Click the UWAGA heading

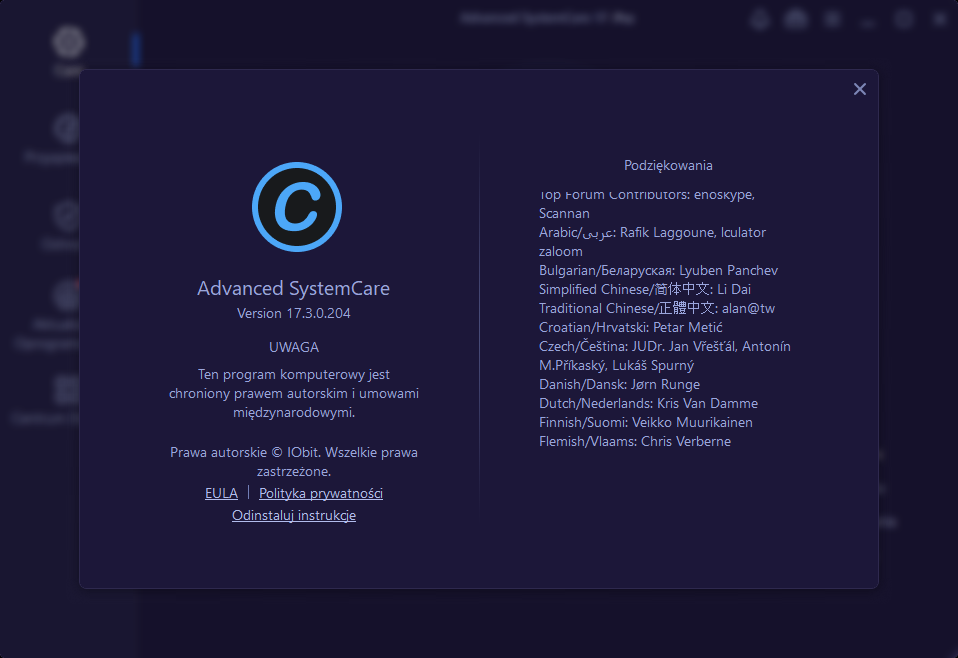pyautogui.click(x=294, y=347)
